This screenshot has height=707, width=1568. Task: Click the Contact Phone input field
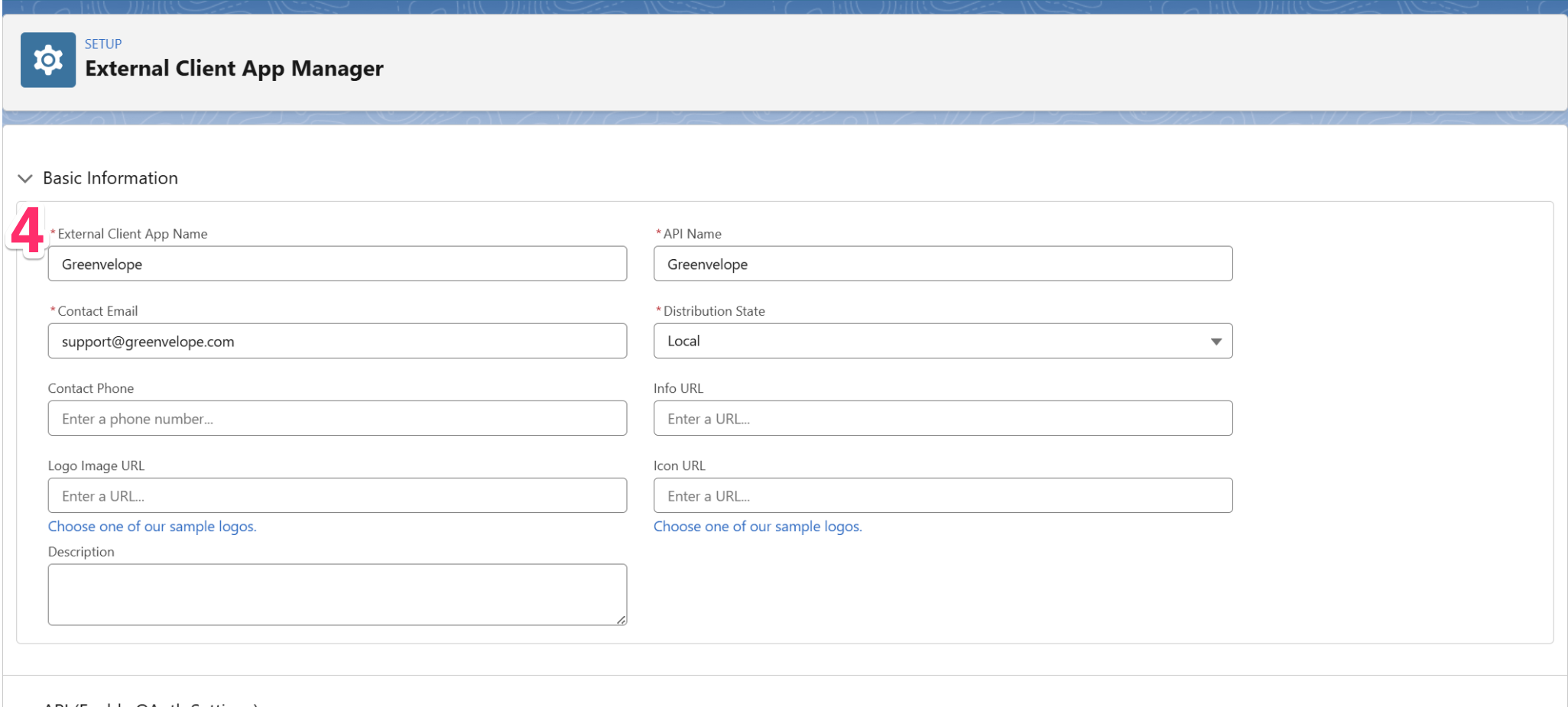click(x=337, y=418)
